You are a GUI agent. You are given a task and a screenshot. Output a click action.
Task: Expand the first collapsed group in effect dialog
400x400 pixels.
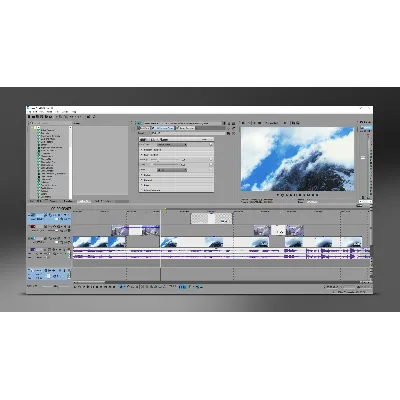142,150
